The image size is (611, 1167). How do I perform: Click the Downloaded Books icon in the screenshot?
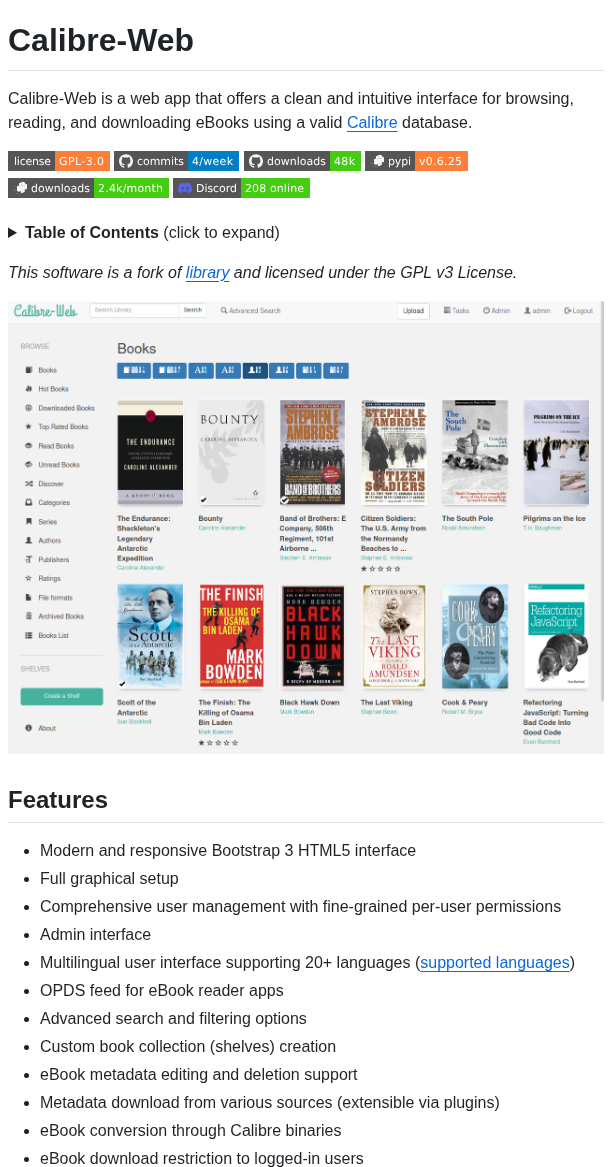29,408
